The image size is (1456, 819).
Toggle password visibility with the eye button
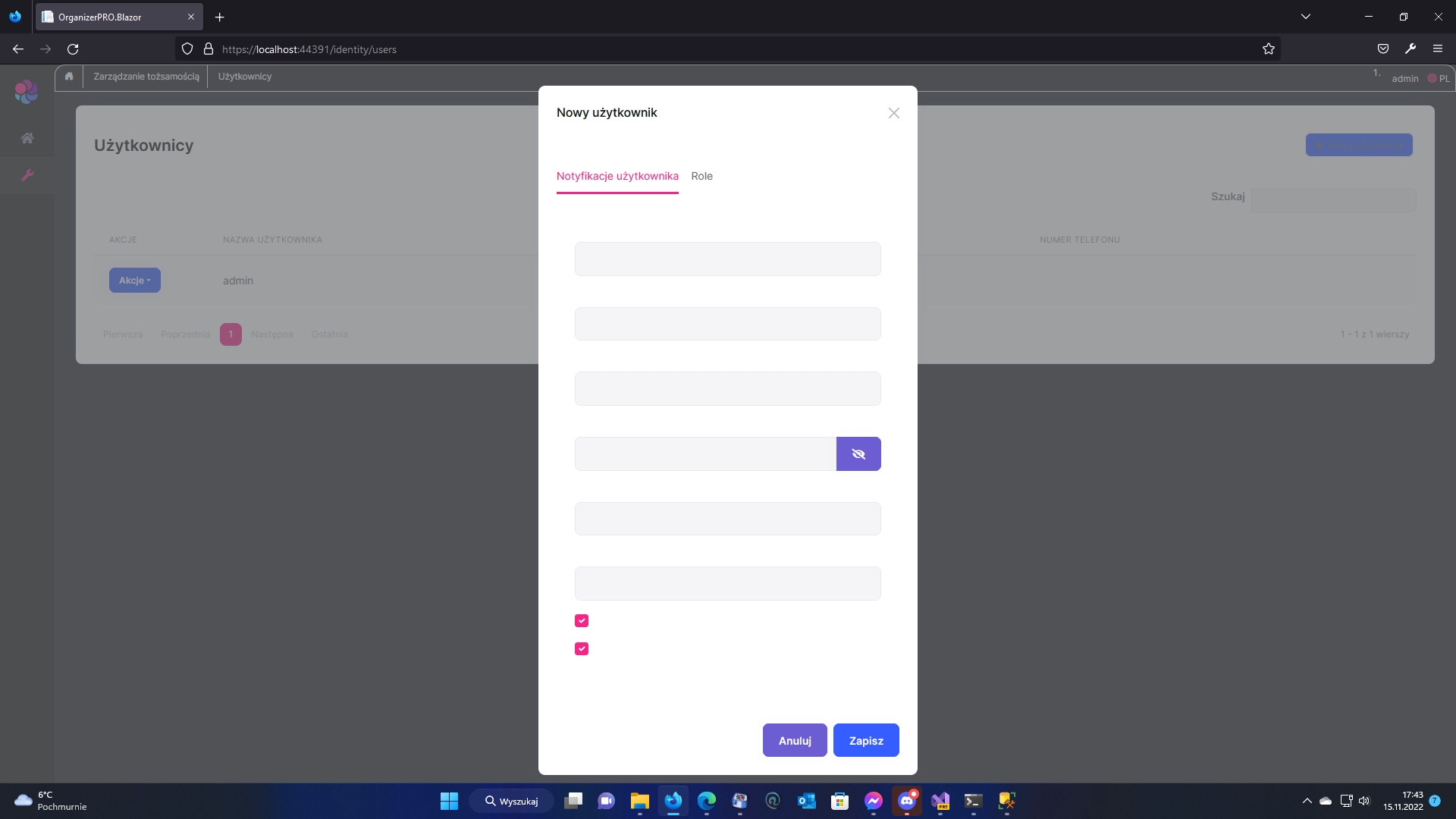[858, 453]
